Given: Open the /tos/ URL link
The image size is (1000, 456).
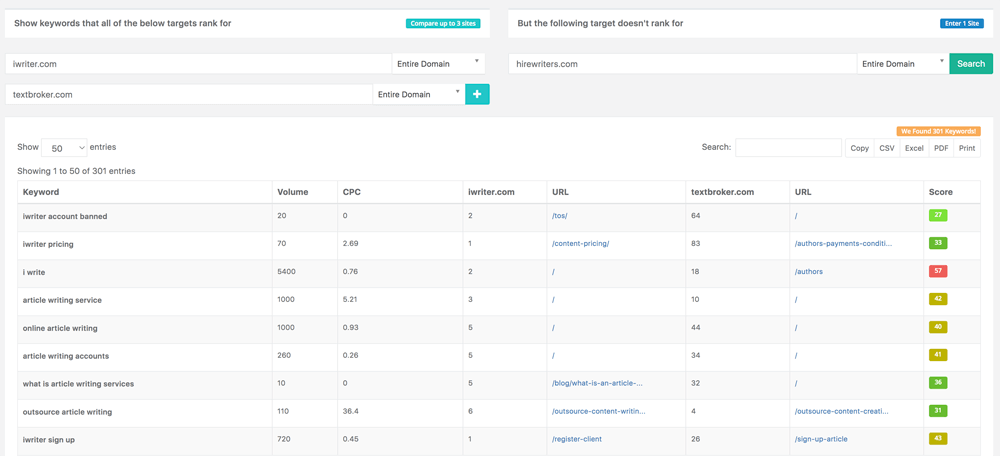Looking at the screenshot, I should 559,216.
